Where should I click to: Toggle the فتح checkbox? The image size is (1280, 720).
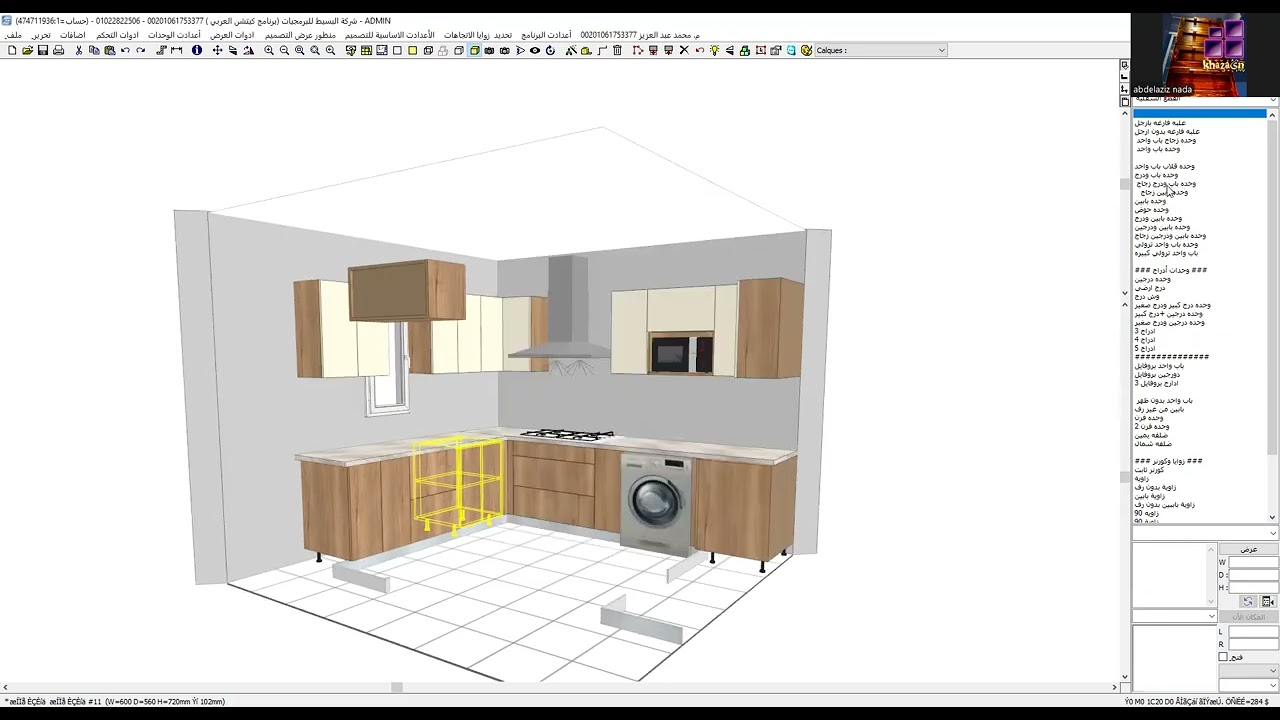[x=1223, y=657]
